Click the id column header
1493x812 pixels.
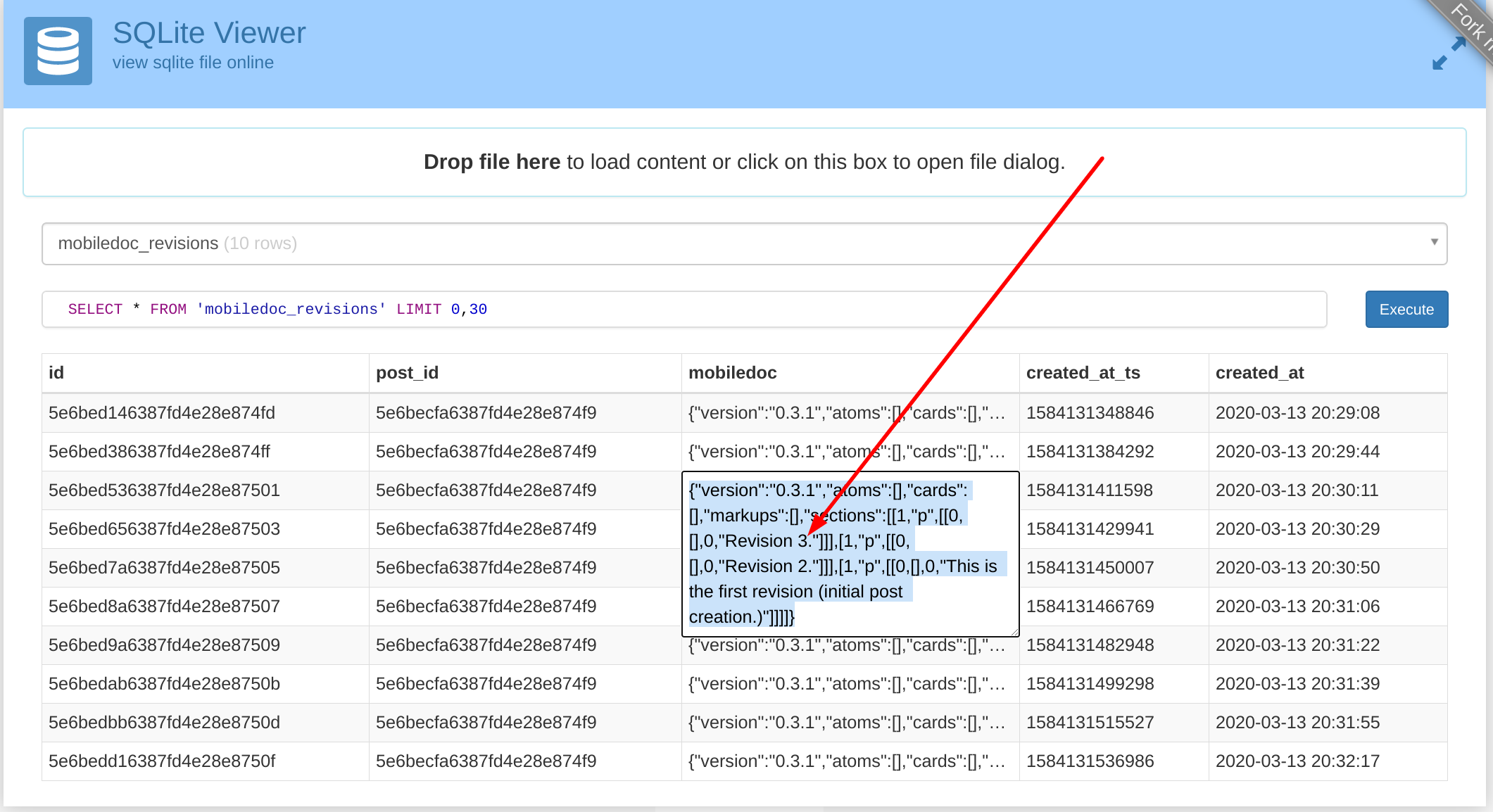(x=206, y=373)
